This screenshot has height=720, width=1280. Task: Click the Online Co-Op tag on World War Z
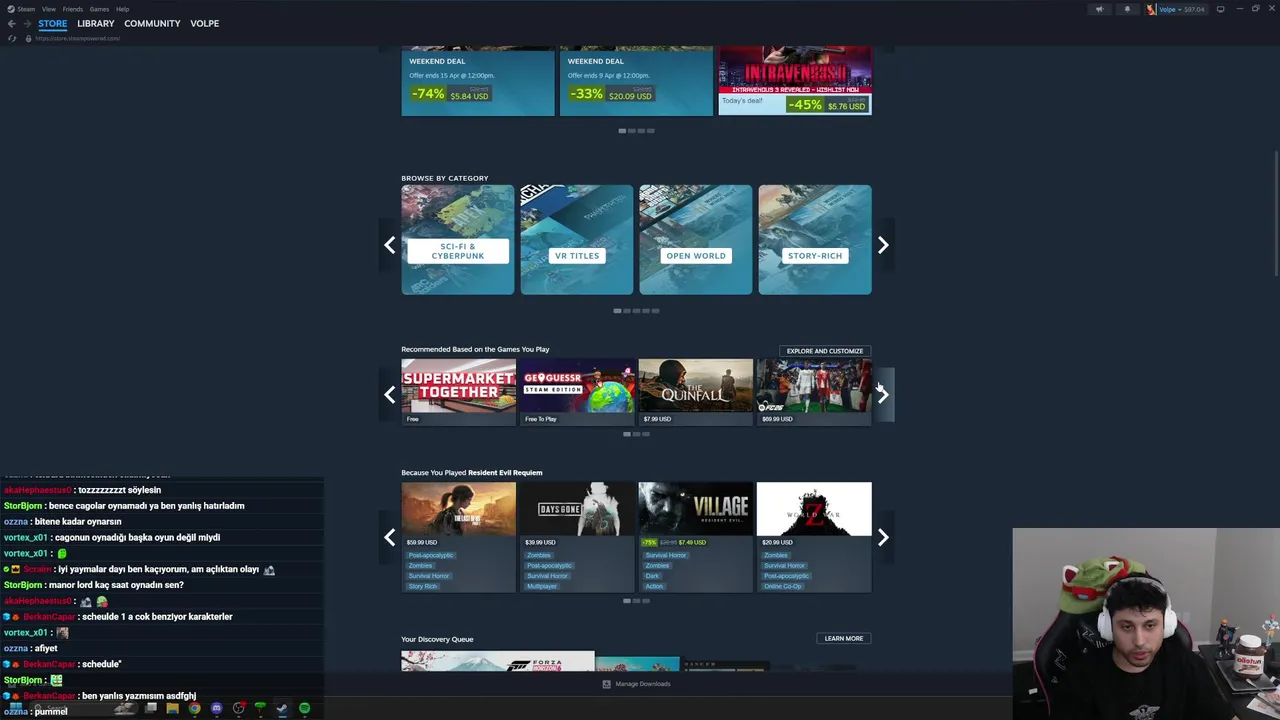point(783,586)
